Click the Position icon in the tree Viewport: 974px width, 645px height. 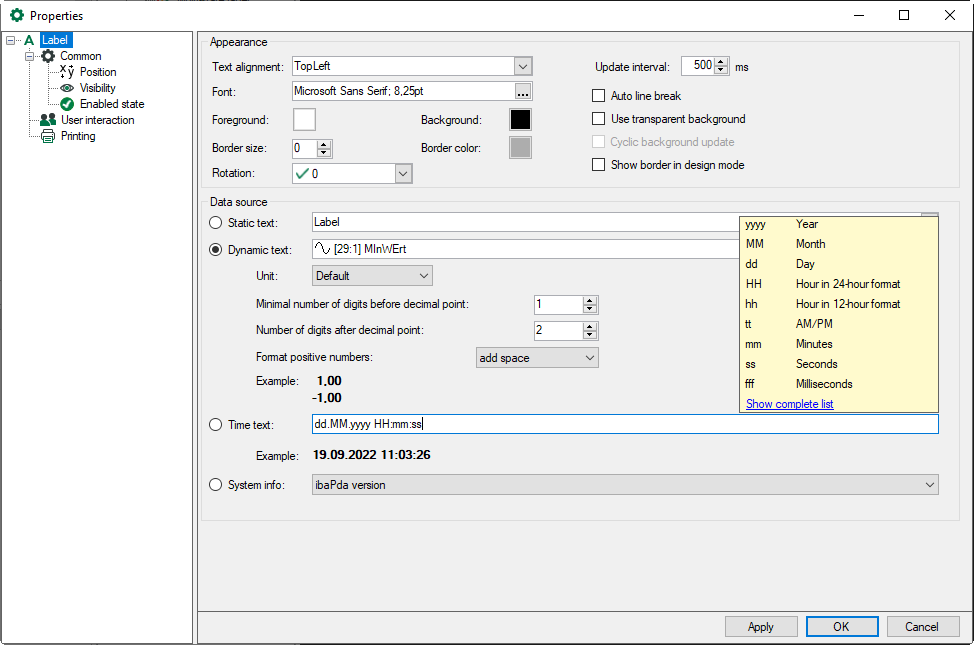67,72
